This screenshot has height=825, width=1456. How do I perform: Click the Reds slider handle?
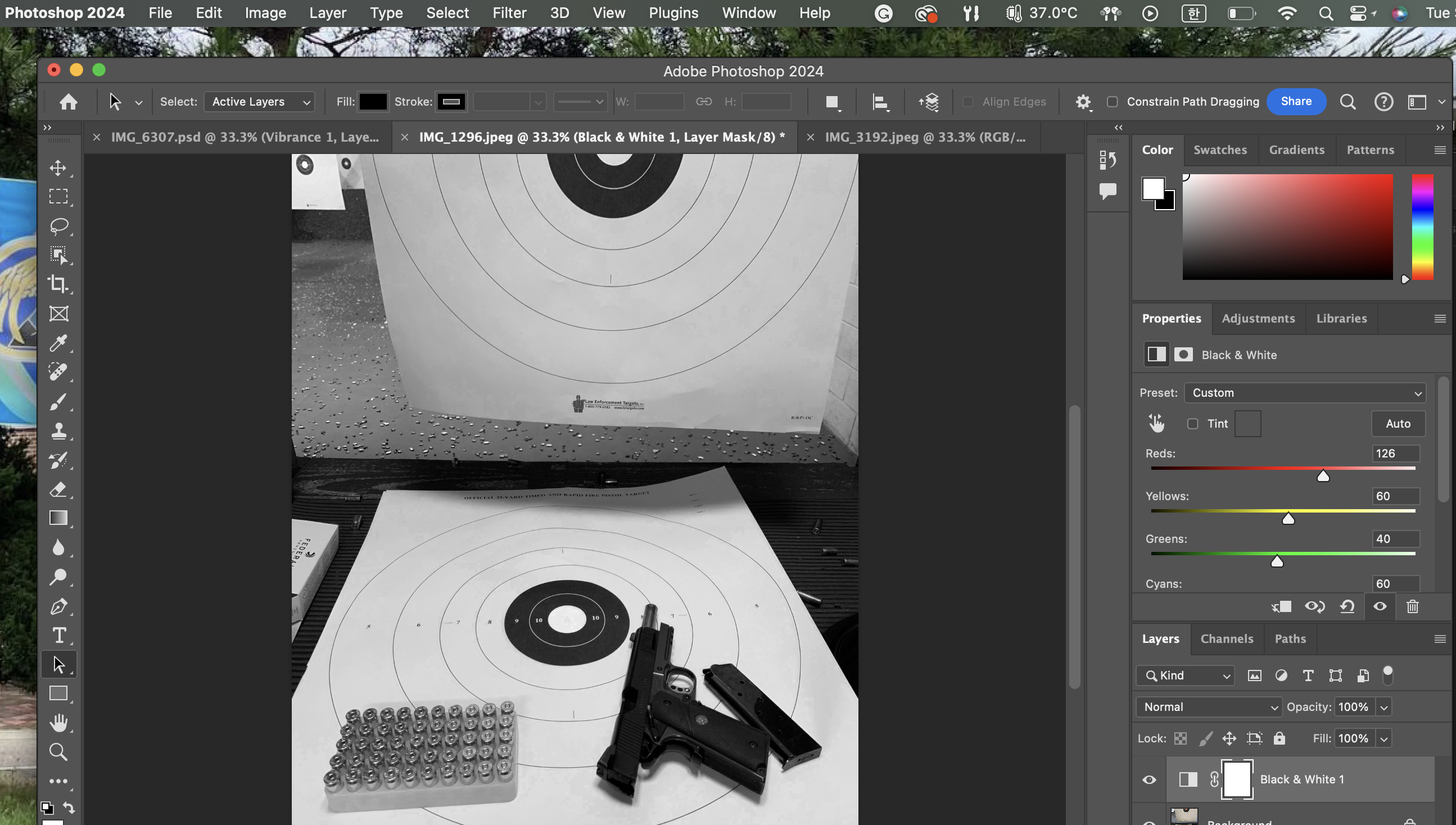coord(1323,476)
